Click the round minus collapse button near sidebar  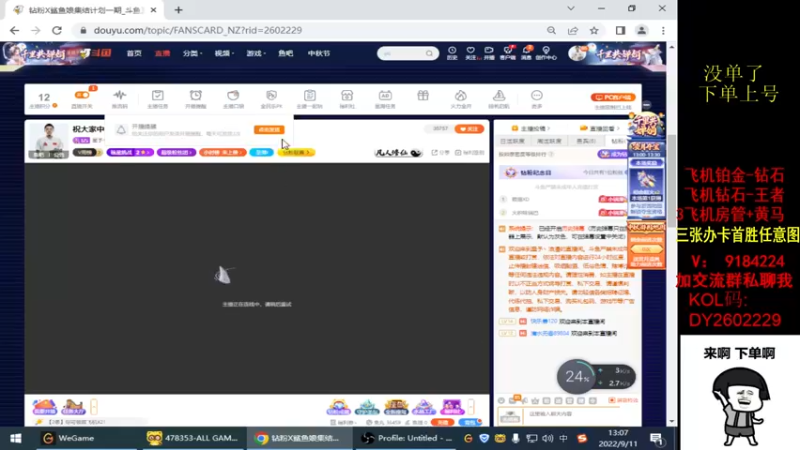click(647, 105)
